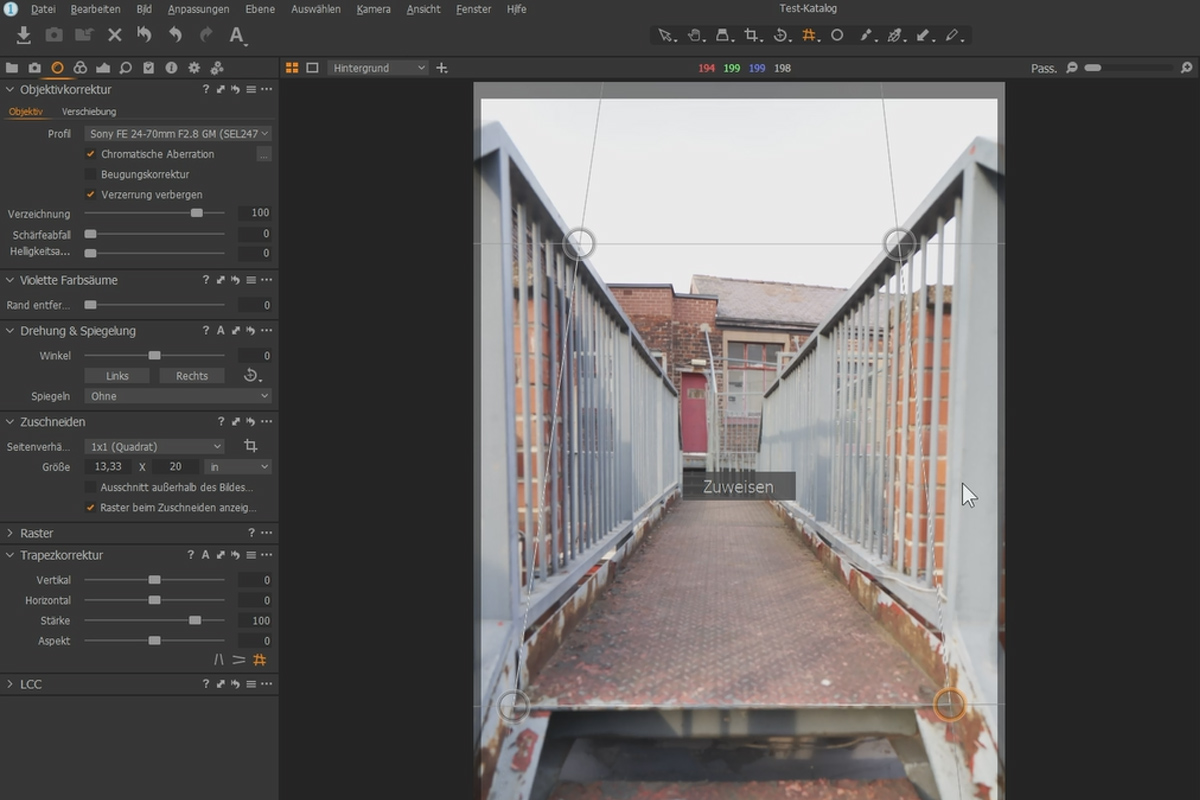Switch to multi-view grid icon in viewer bar
1200x800 pixels.
point(292,68)
